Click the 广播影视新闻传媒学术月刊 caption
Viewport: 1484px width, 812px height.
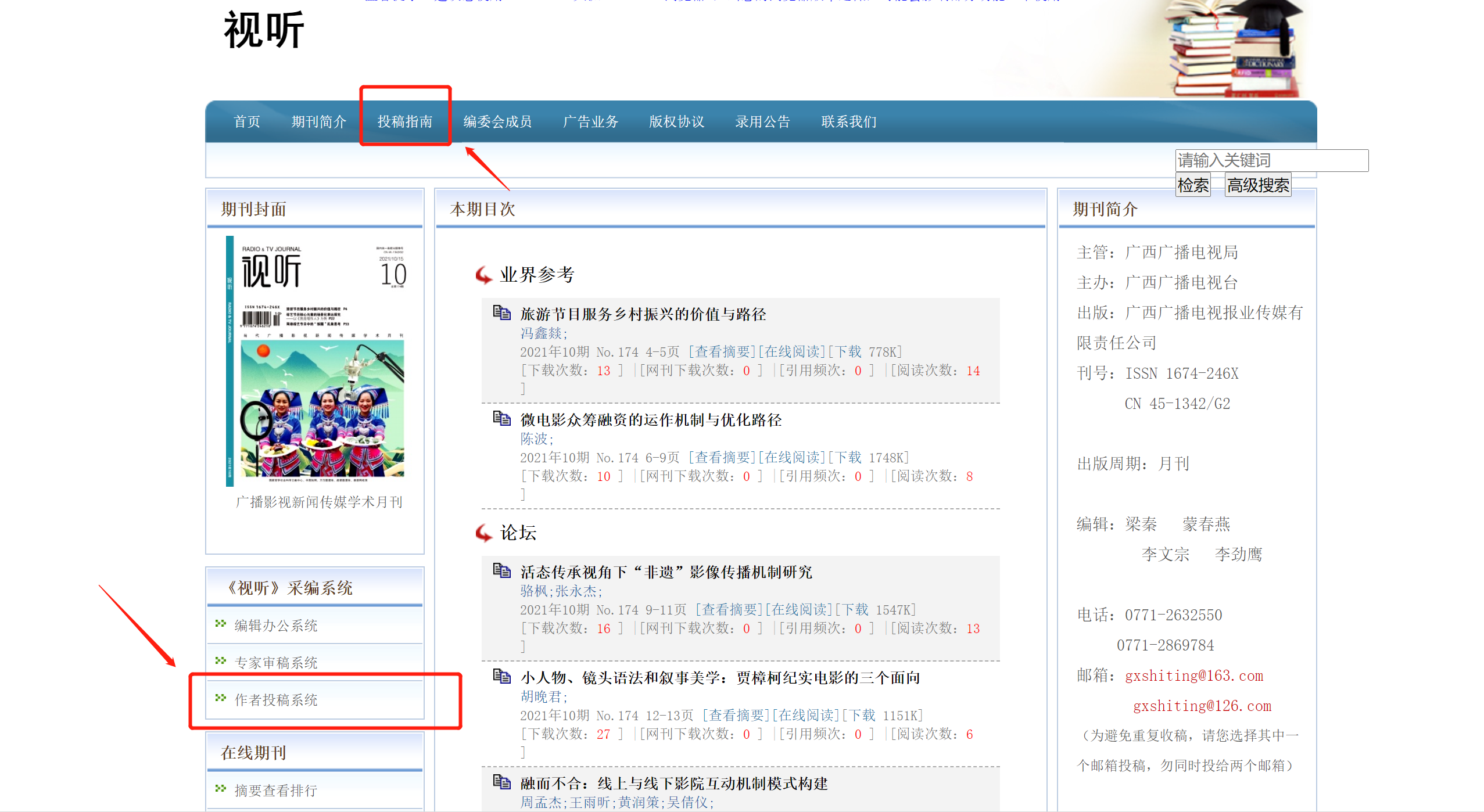tap(319, 502)
